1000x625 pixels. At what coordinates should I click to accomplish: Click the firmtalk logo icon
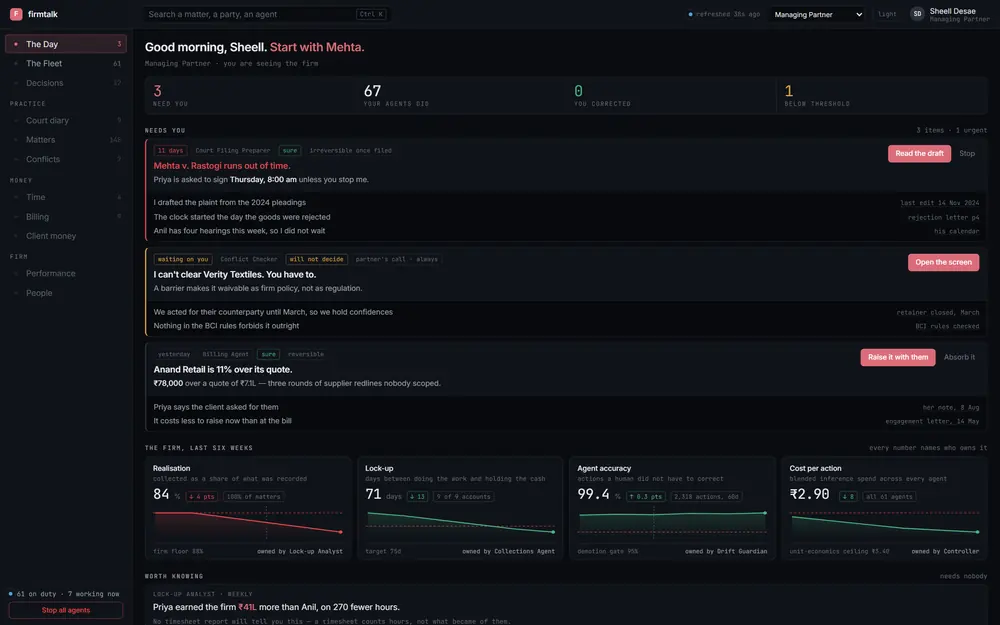[x=16, y=14]
